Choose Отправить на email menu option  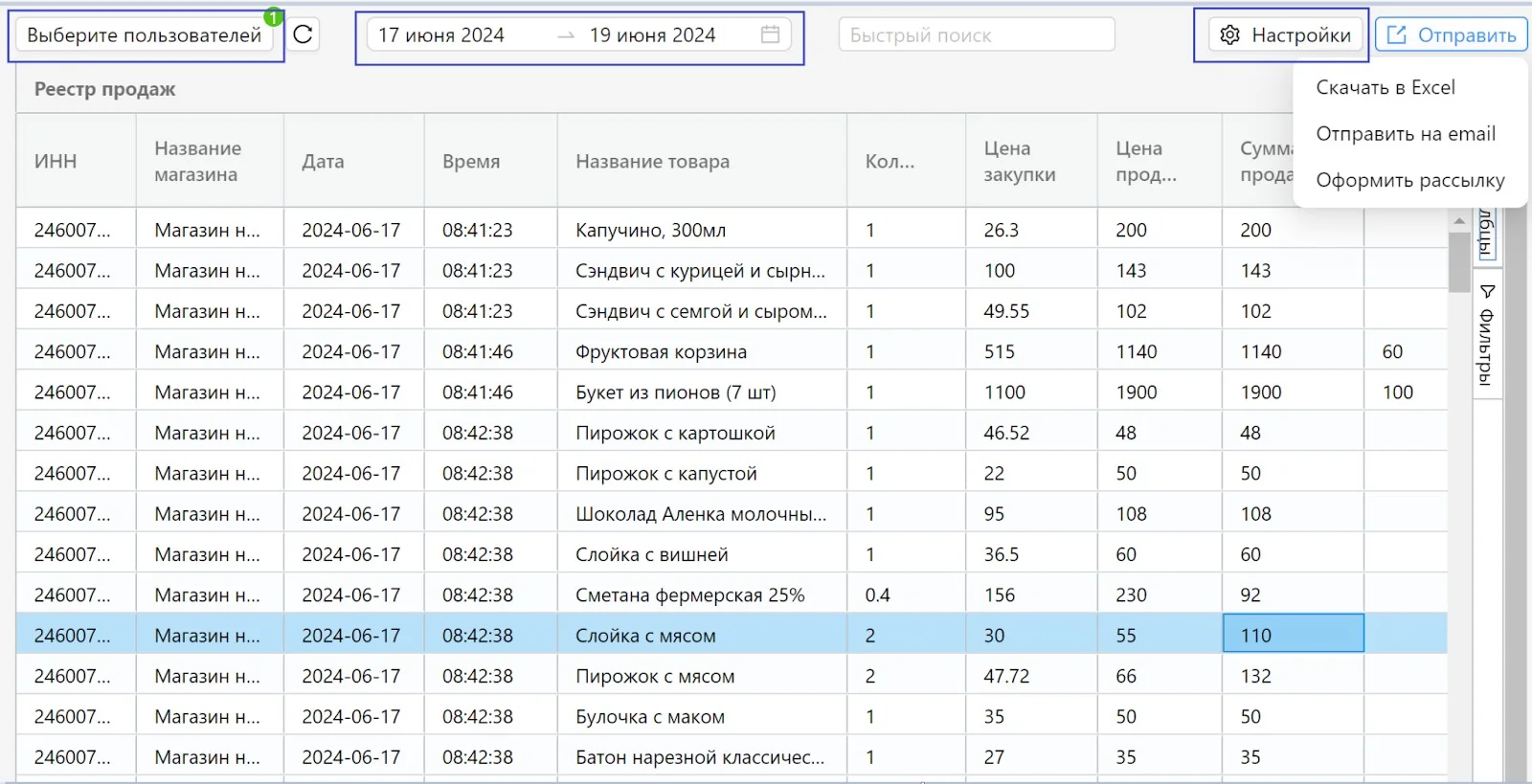[x=1405, y=134]
